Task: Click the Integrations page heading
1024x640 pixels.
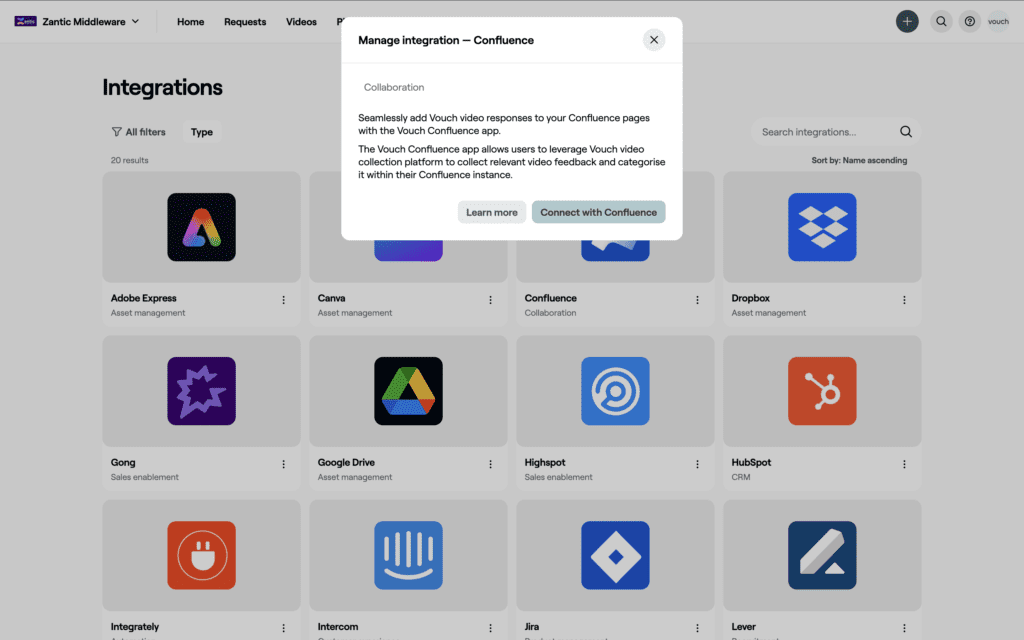Action: (x=162, y=88)
